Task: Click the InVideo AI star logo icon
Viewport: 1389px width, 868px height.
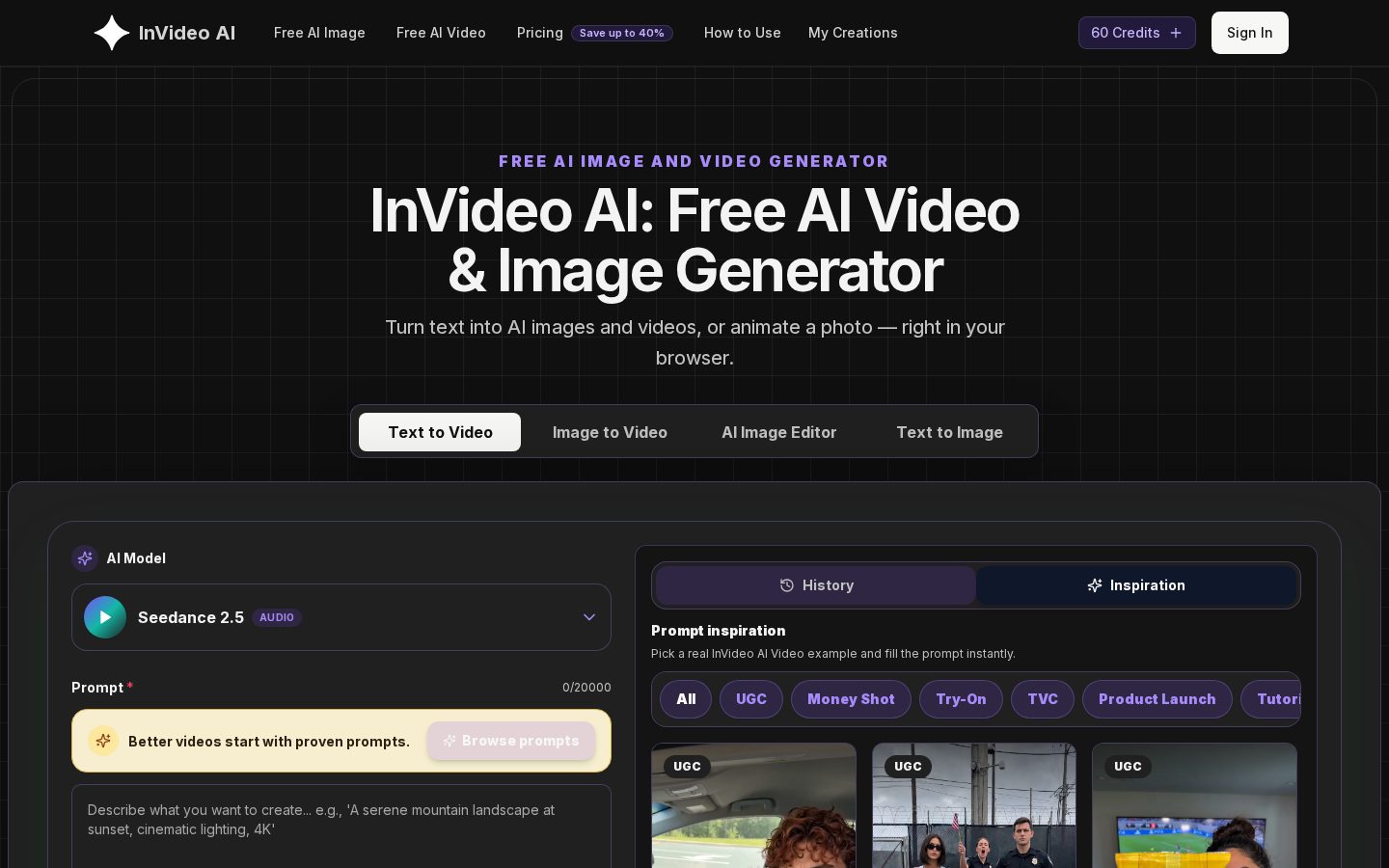Action: (112, 33)
